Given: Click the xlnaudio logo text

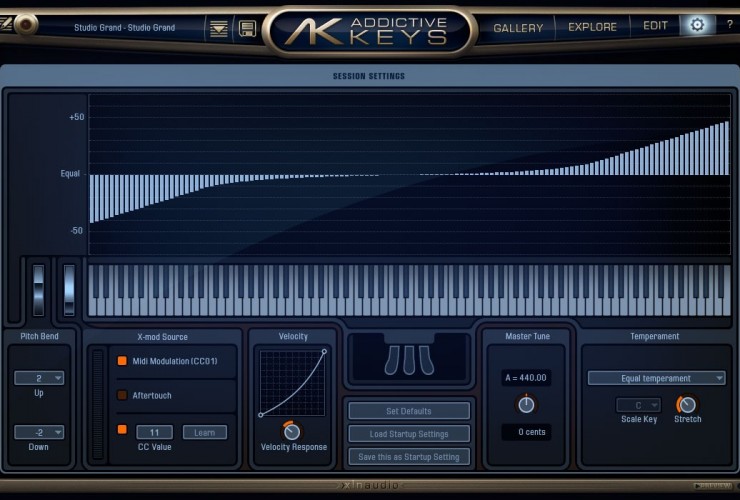Looking at the screenshot, I should point(370,485).
